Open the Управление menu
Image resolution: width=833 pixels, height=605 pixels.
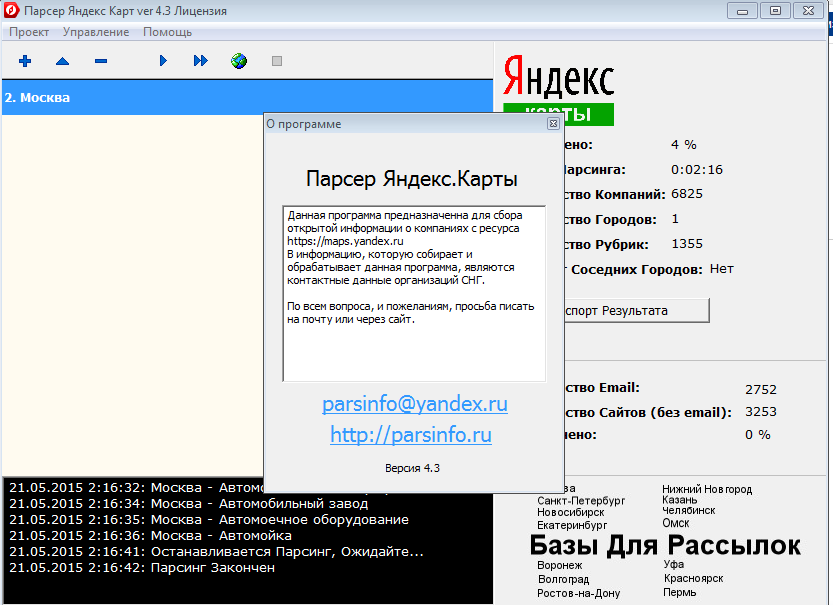[94, 32]
